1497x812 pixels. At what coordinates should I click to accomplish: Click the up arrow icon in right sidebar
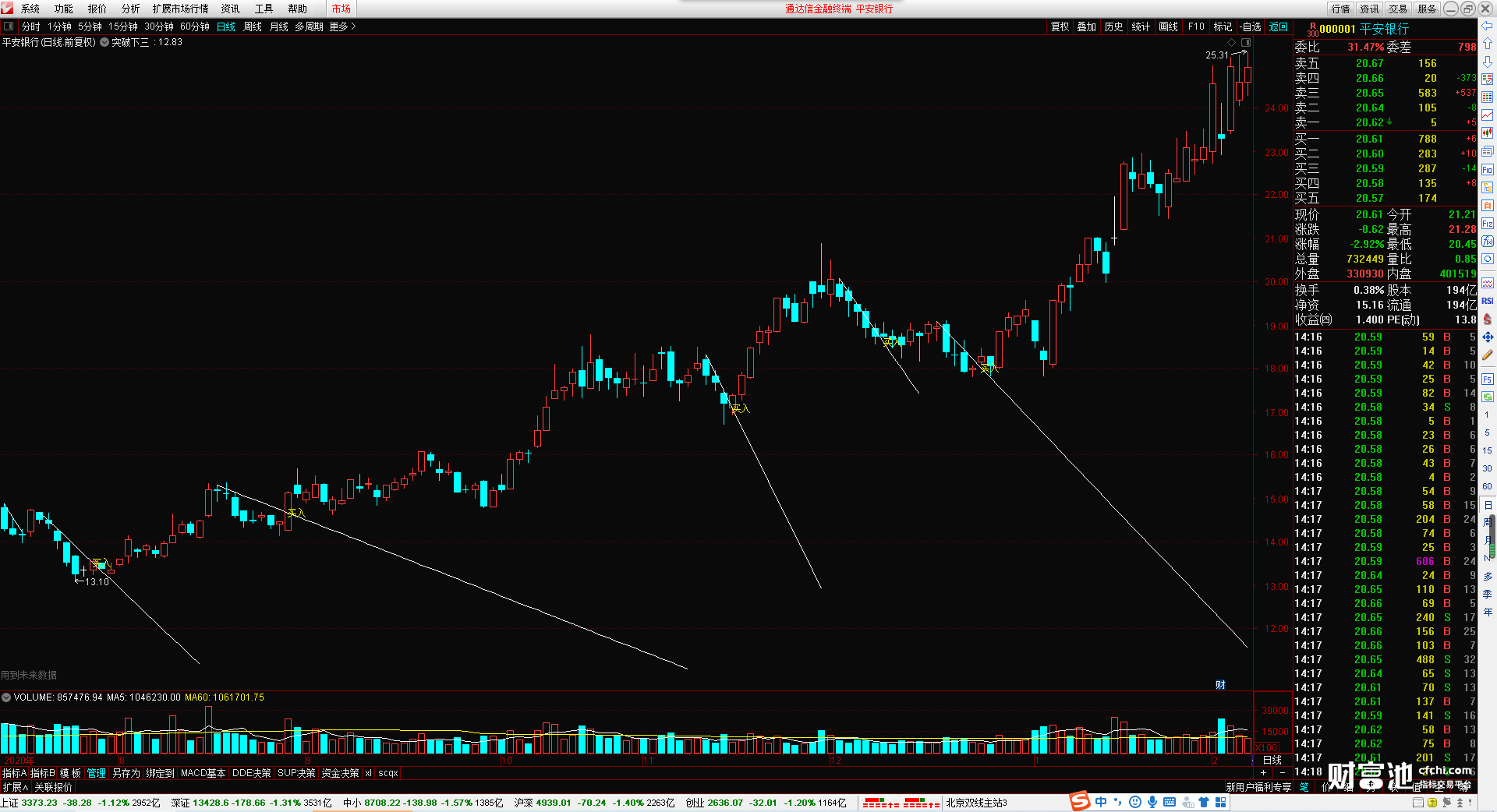point(1488,44)
